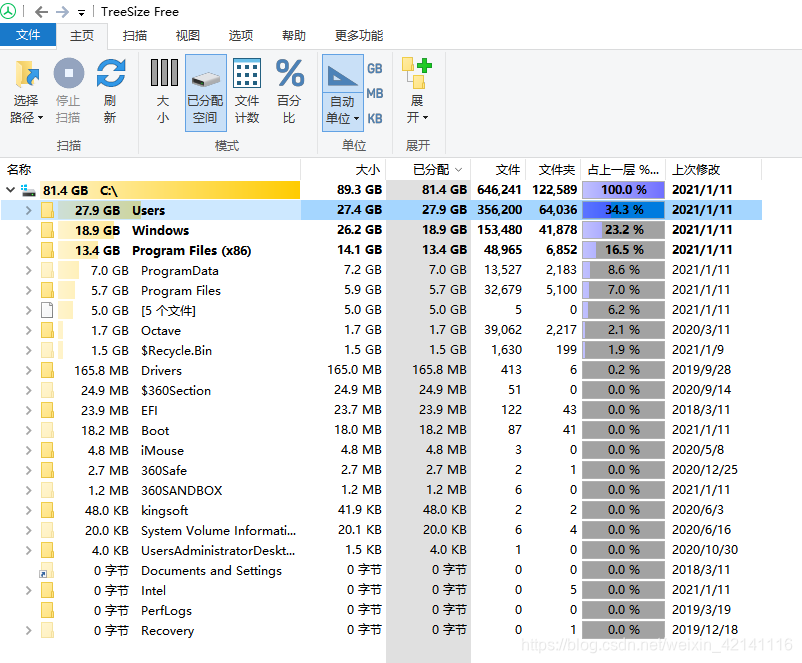Click the Refresh (刷新) icon

110,73
